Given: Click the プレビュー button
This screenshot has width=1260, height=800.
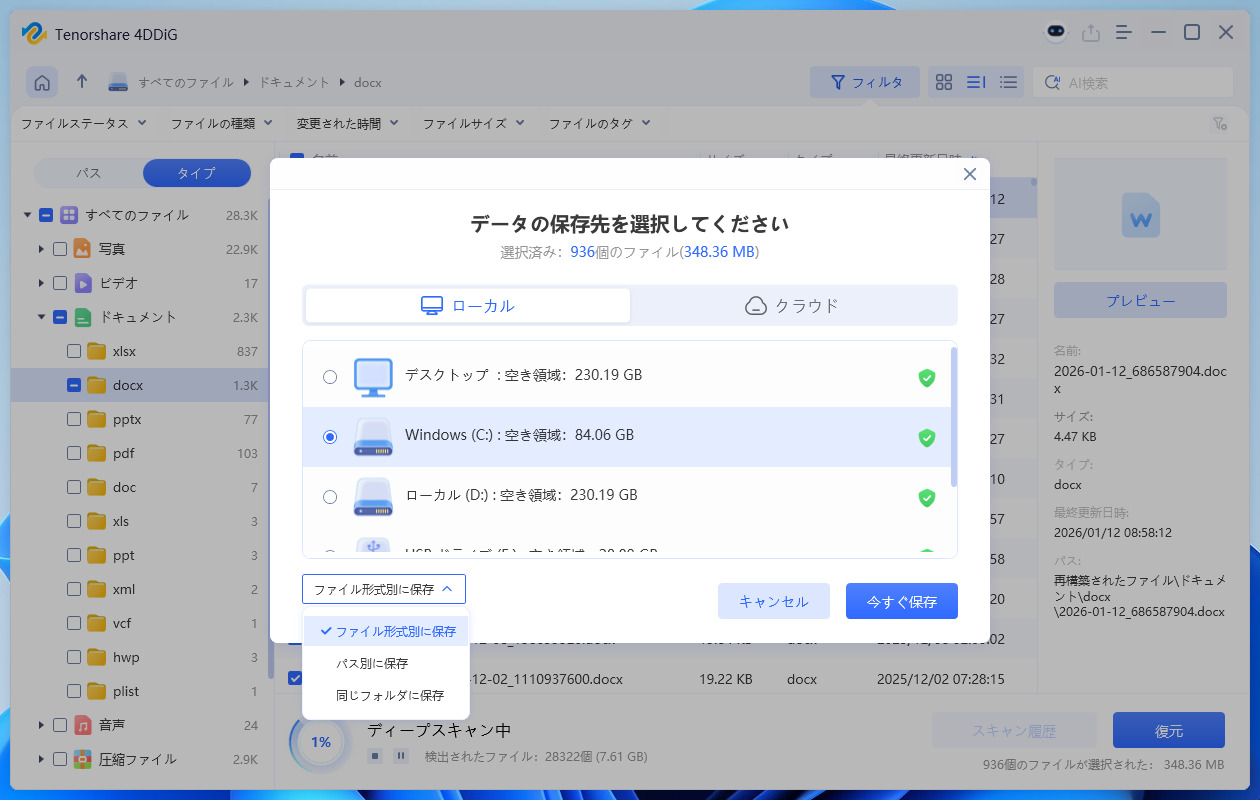Looking at the screenshot, I should tap(1140, 300).
